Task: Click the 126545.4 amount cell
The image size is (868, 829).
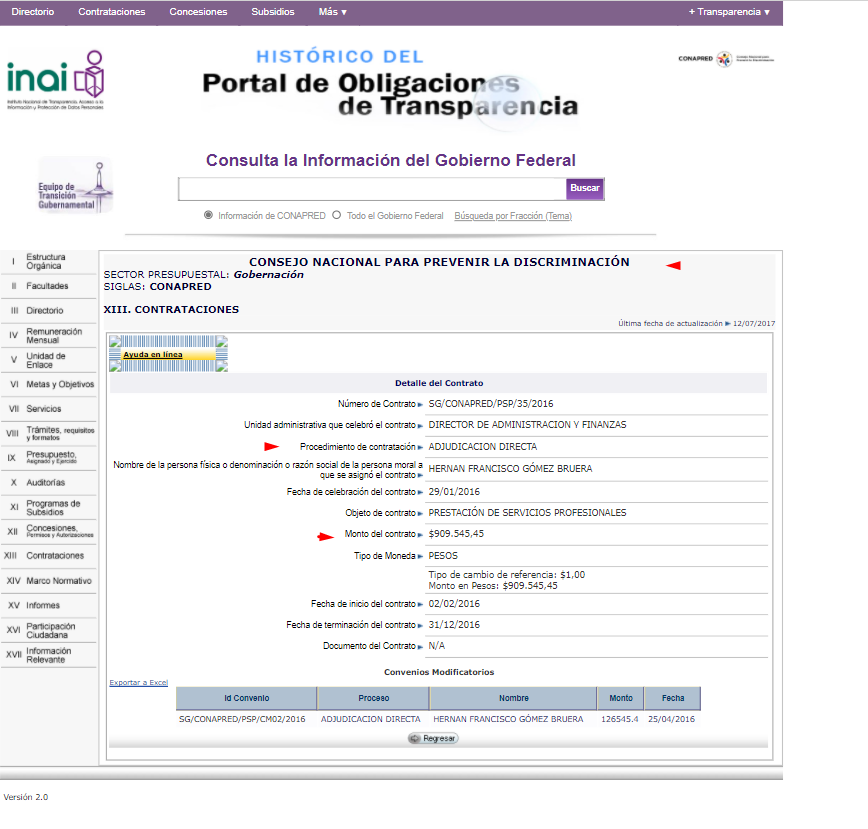Action: click(619, 719)
